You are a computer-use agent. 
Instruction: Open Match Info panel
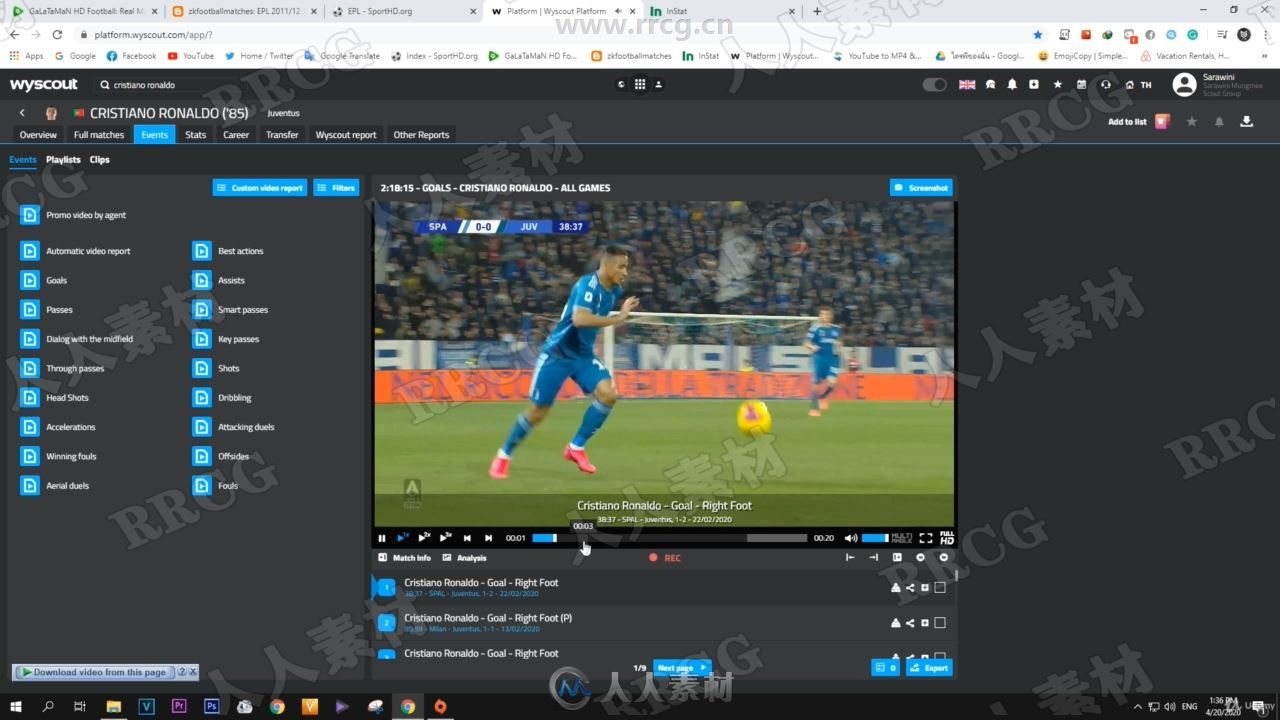pyautogui.click(x=405, y=558)
